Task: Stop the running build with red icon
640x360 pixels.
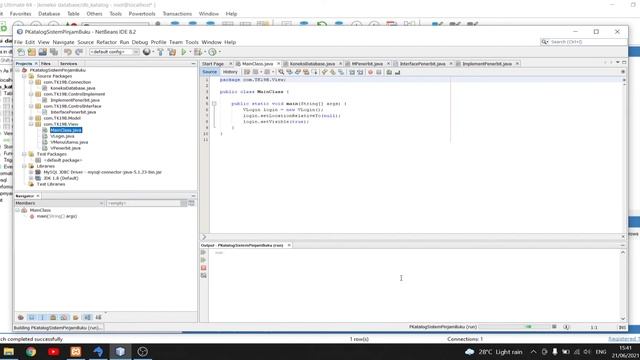Action: (203, 268)
